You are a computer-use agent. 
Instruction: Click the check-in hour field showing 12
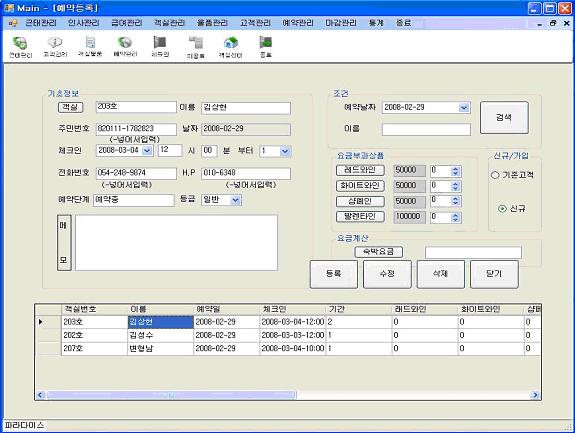(x=170, y=151)
